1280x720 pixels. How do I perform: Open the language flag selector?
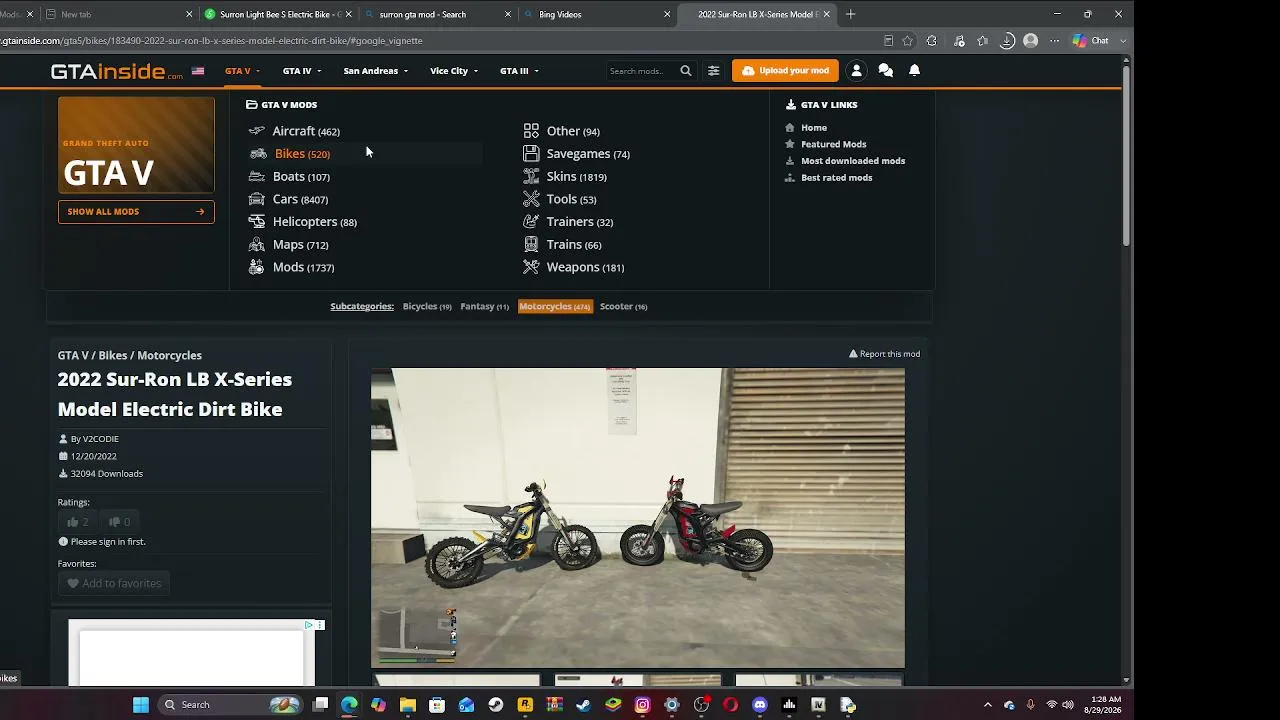pos(198,71)
